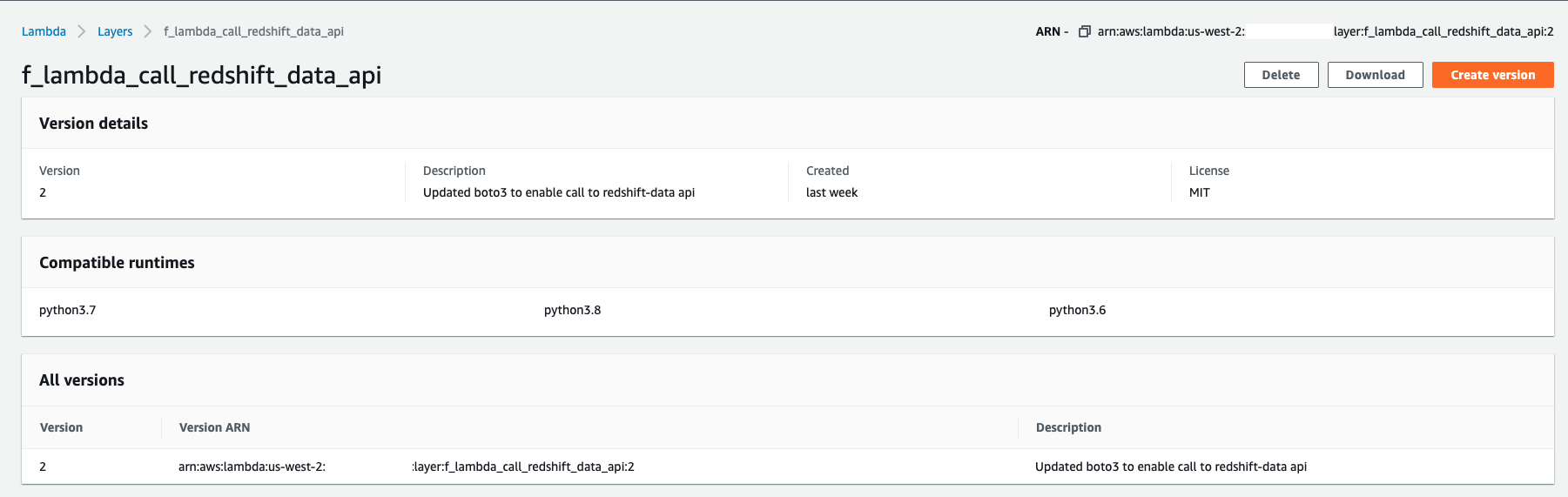
Task: Click the python3.7 runtime entry
Action: point(67,310)
